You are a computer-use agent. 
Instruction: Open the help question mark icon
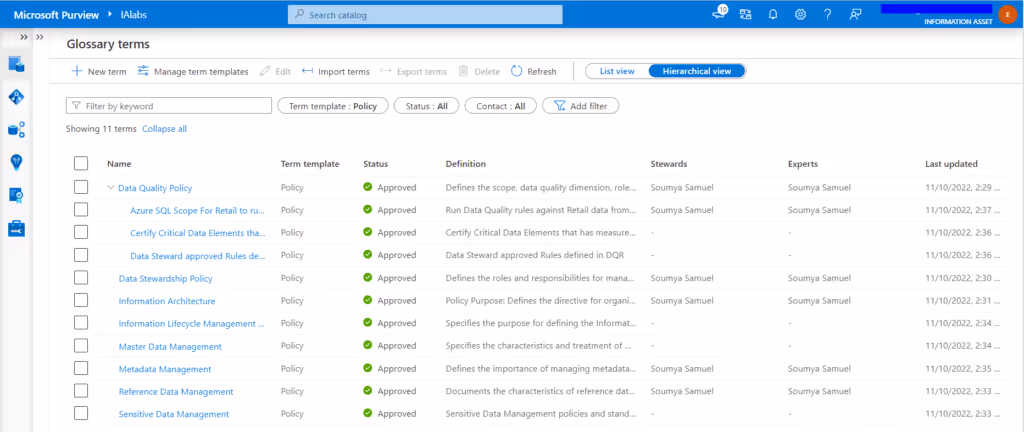click(827, 15)
